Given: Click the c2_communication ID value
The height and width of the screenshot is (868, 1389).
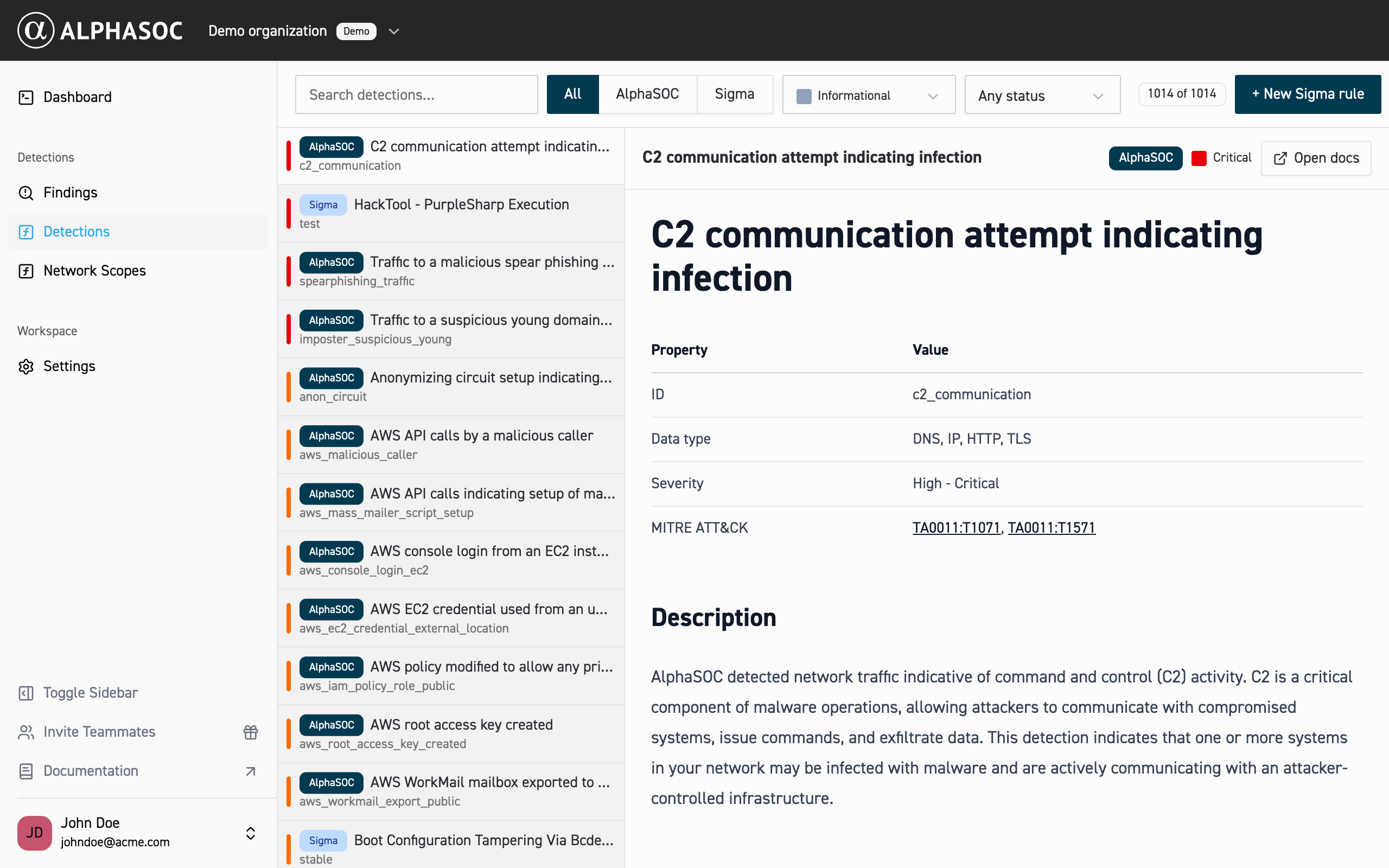Looking at the screenshot, I should click(972, 394).
